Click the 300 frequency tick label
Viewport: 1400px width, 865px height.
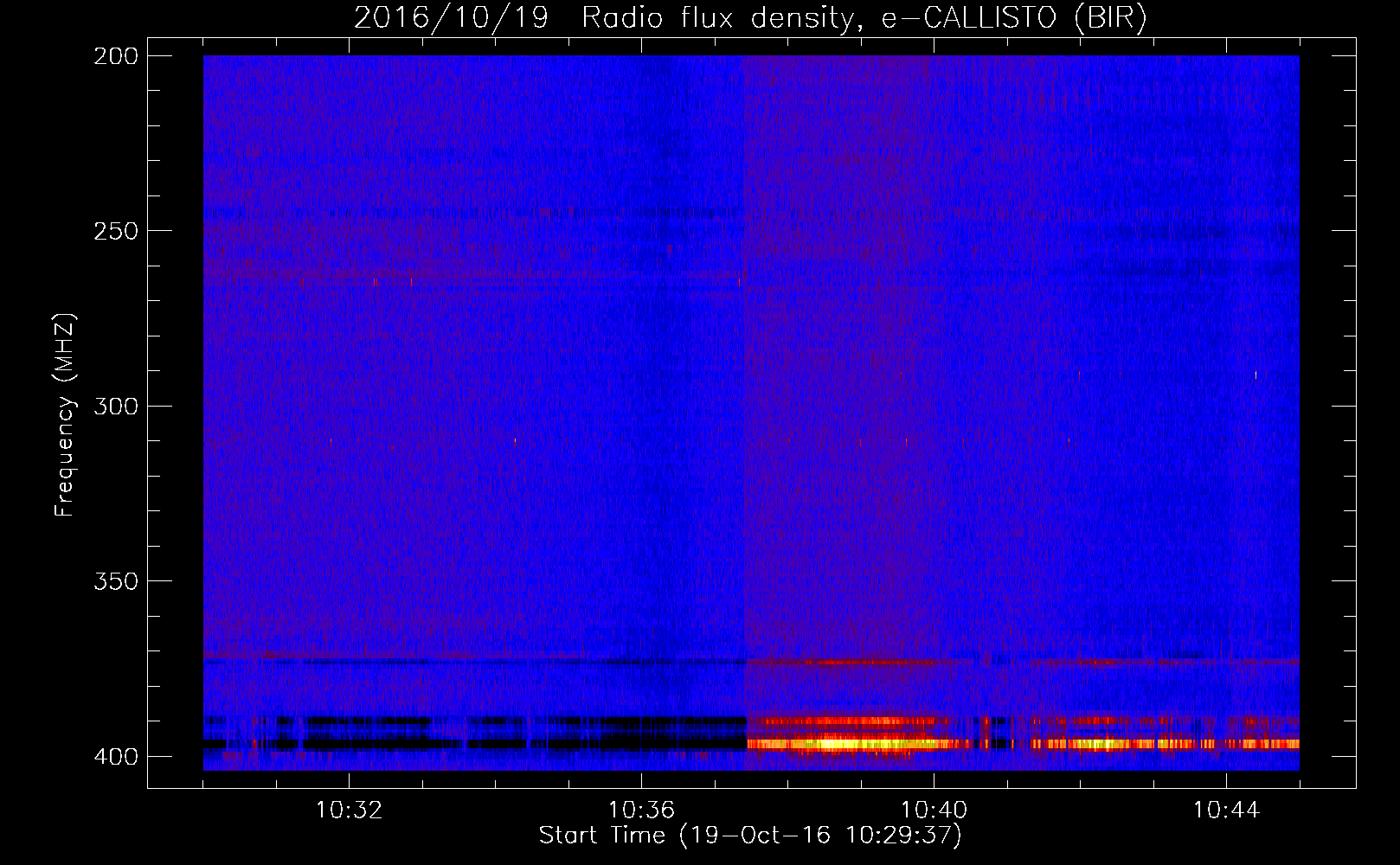point(116,407)
